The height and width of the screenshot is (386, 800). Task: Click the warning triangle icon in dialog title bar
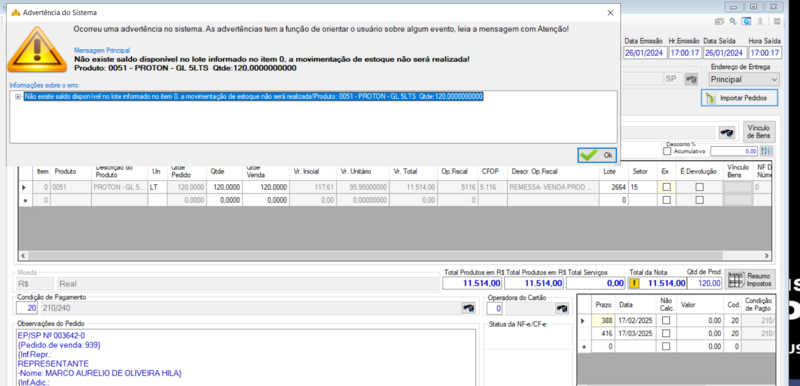[x=16, y=12]
